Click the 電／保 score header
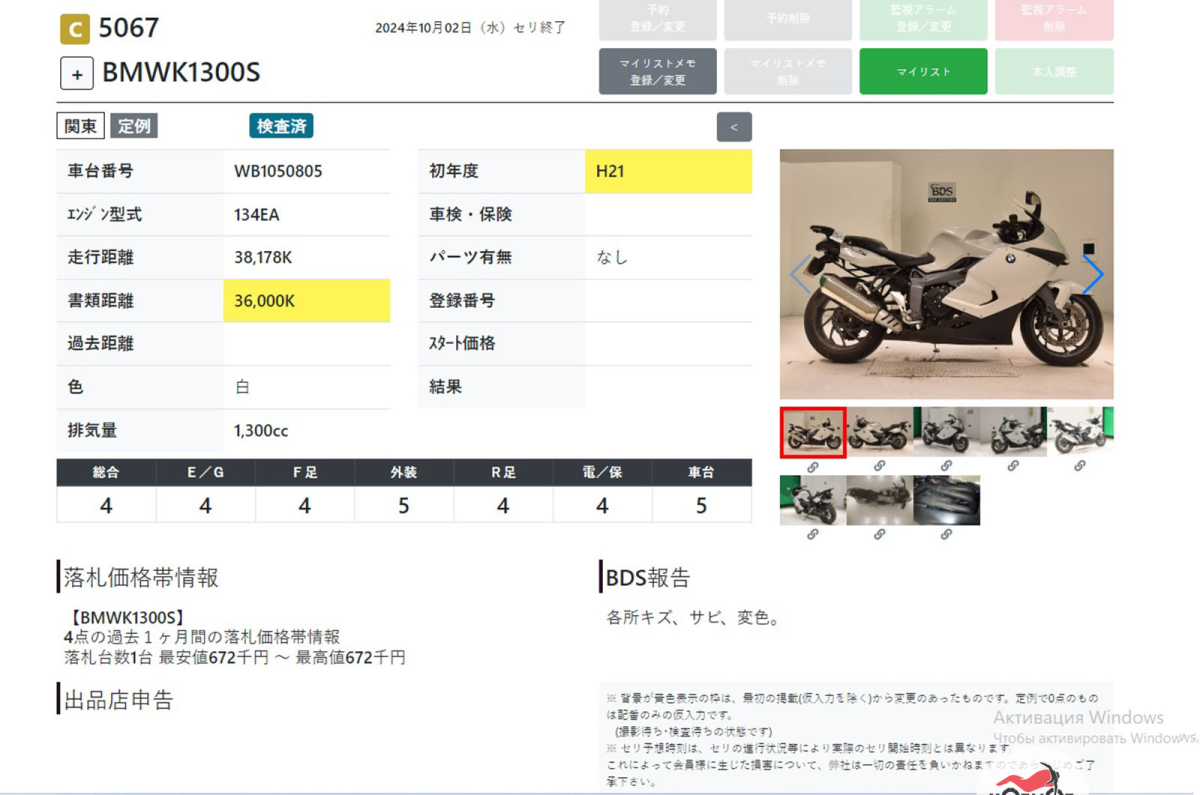1200x795 pixels. (602, 472)
